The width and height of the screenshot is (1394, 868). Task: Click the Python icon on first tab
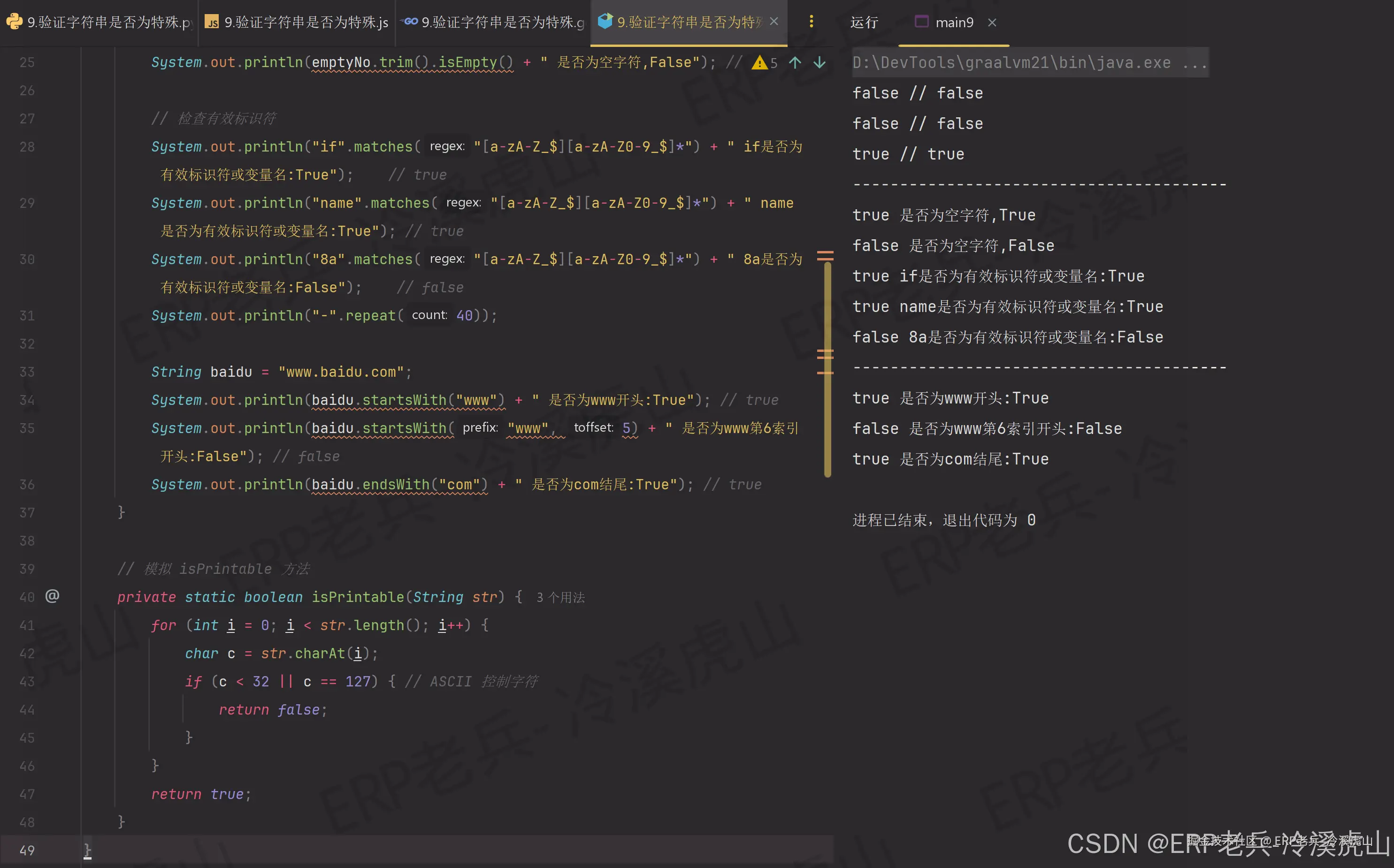(x=14, y=22)
